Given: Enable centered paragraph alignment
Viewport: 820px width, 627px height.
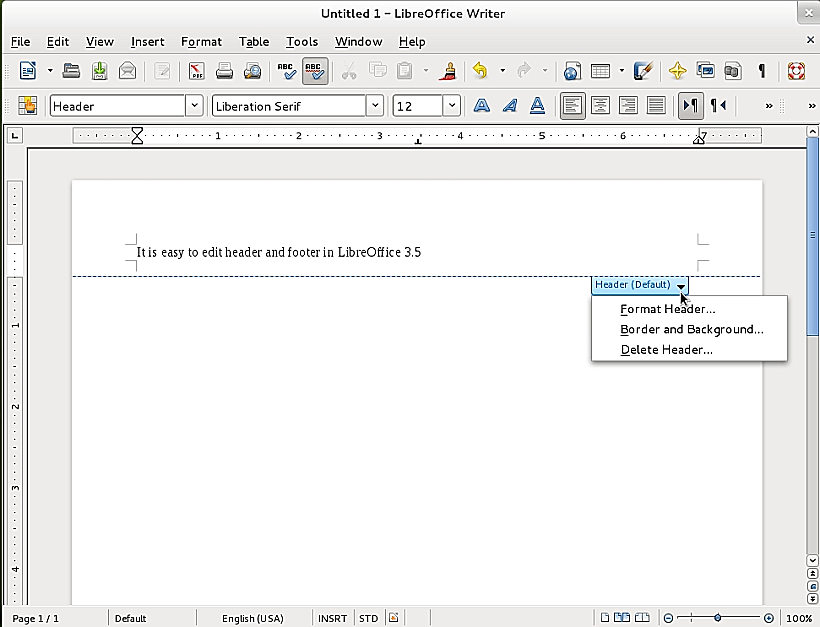Looking at the screenshot, I should 600,105.
